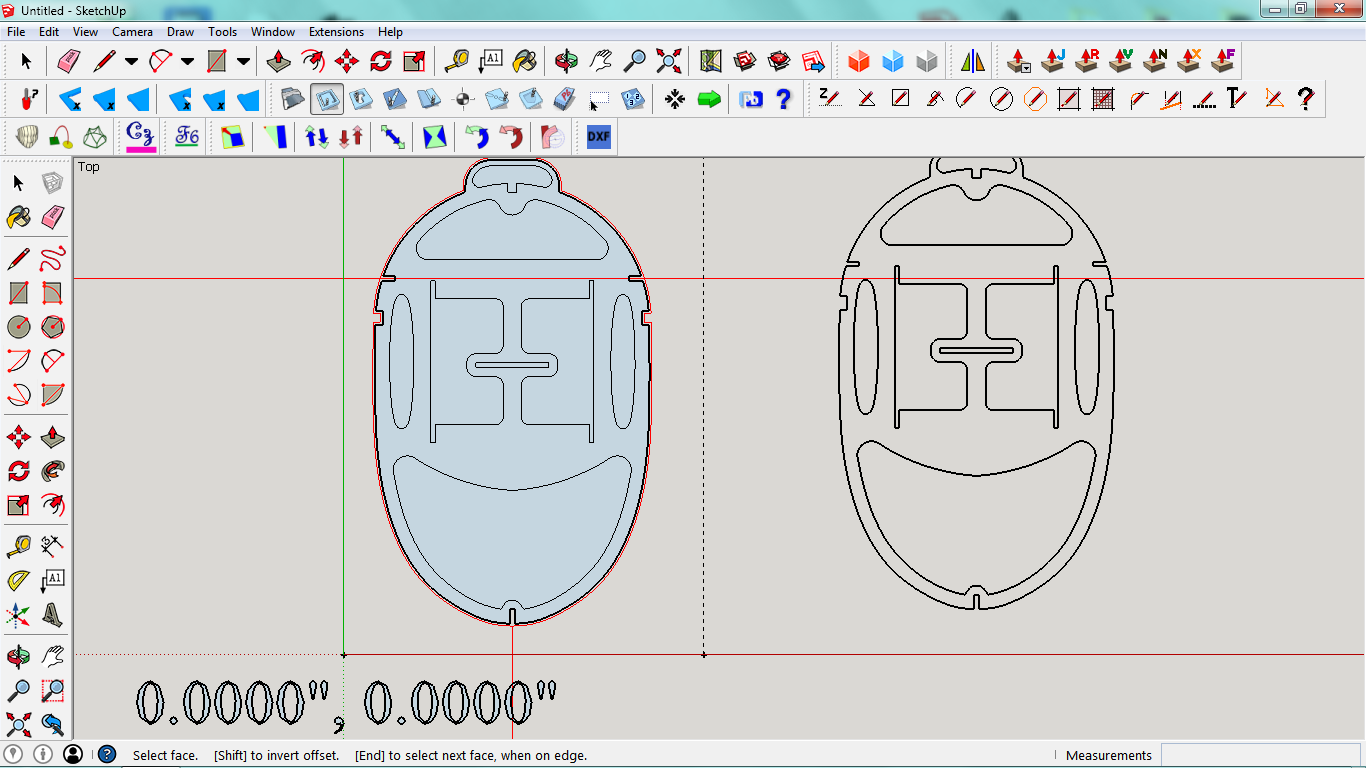This screenshot has height=768, width=1366.
Task: Expand the Arc tool dropdown arrow
Action: pyautogui.click(x=187, y=62)
